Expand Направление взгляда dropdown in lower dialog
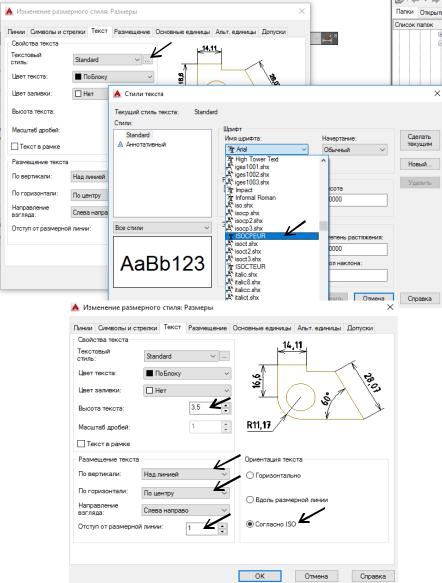 (185, 510)
